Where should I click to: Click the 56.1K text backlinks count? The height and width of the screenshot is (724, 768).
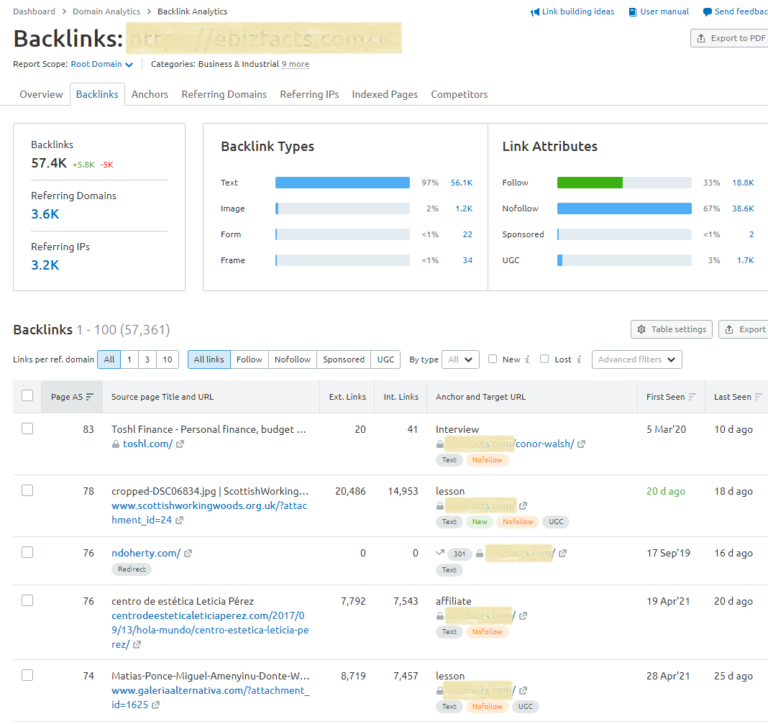tap(461, 183)
